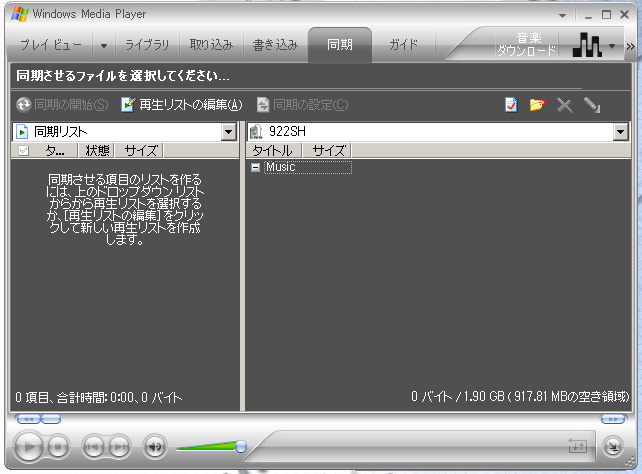
Task: Click the Stop button
Action: [x=58, y=447]
